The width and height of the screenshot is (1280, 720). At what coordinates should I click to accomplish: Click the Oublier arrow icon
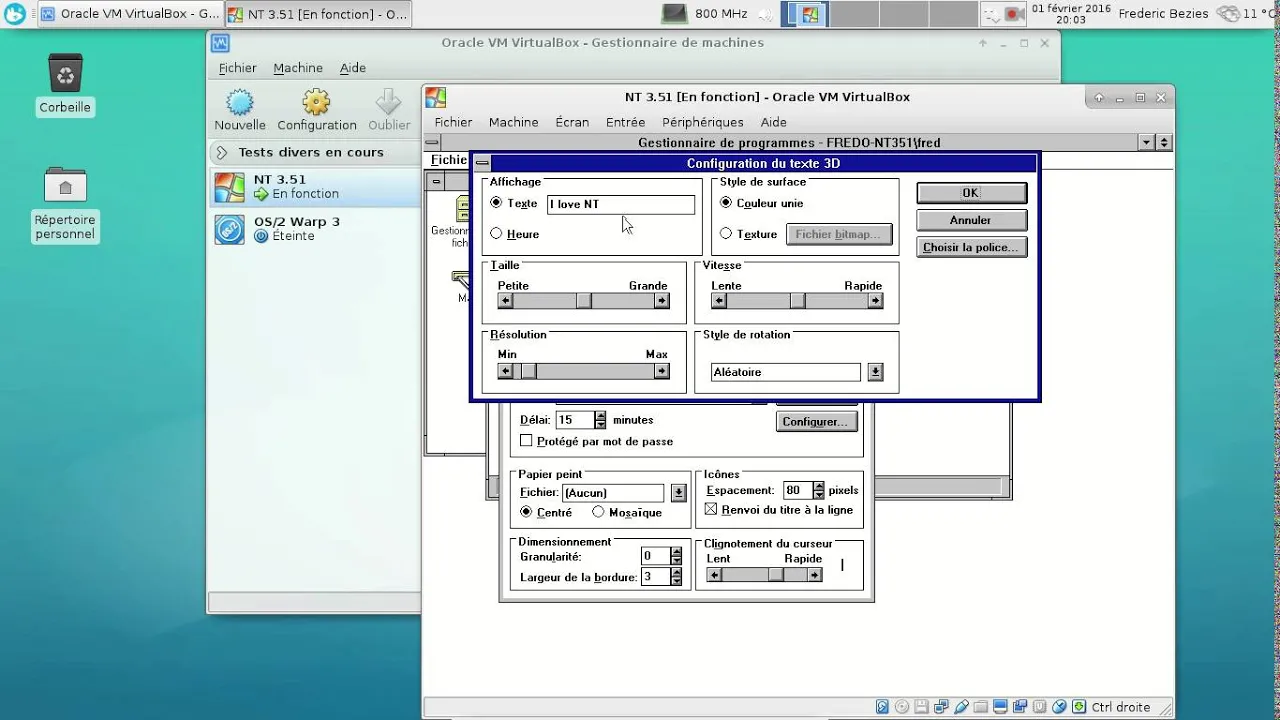388,102
